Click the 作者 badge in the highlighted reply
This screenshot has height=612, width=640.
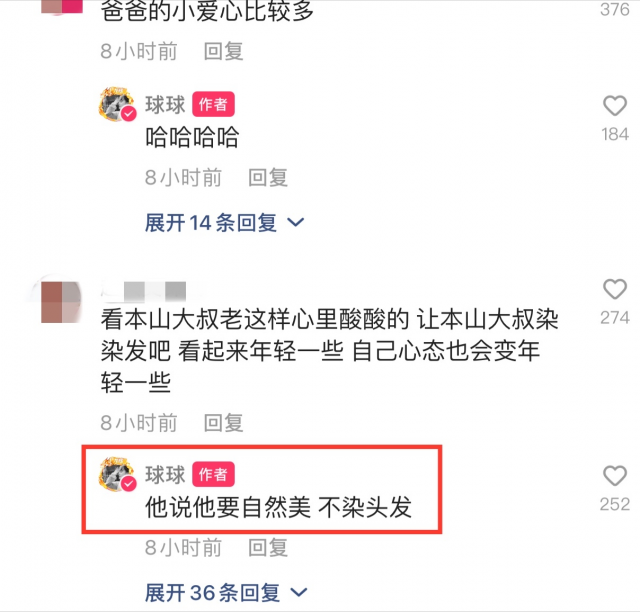point(213,474)
